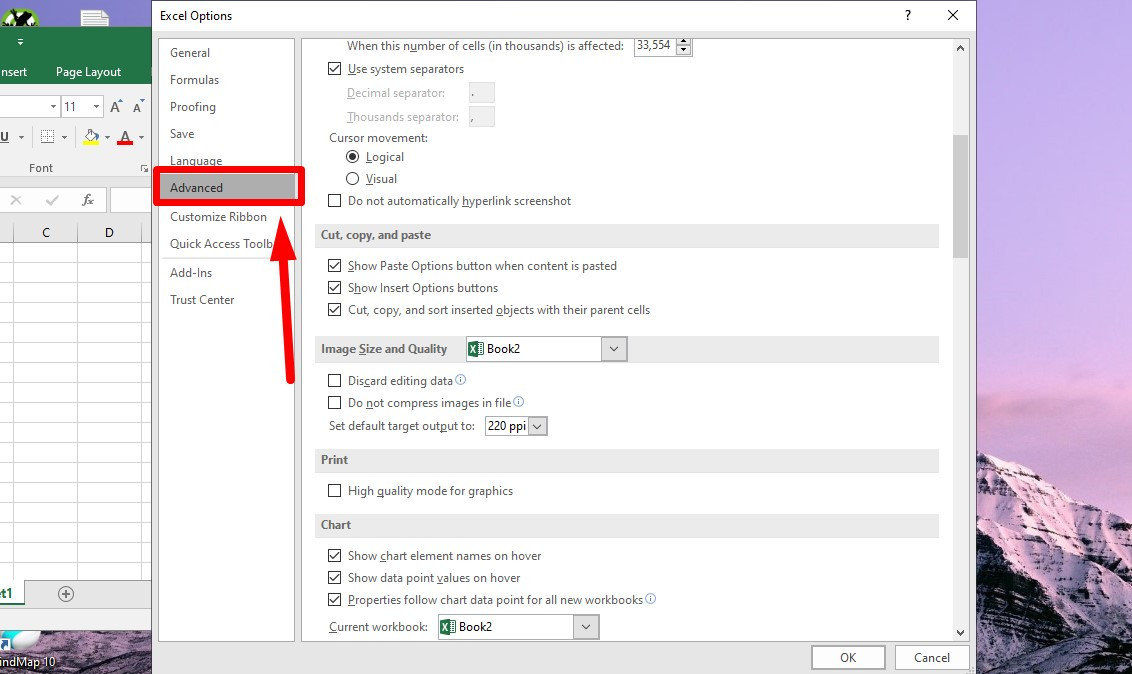Open the Fill Color bucket icon
This screenshot has height=674, width=1132.
(x=93, y=137)
